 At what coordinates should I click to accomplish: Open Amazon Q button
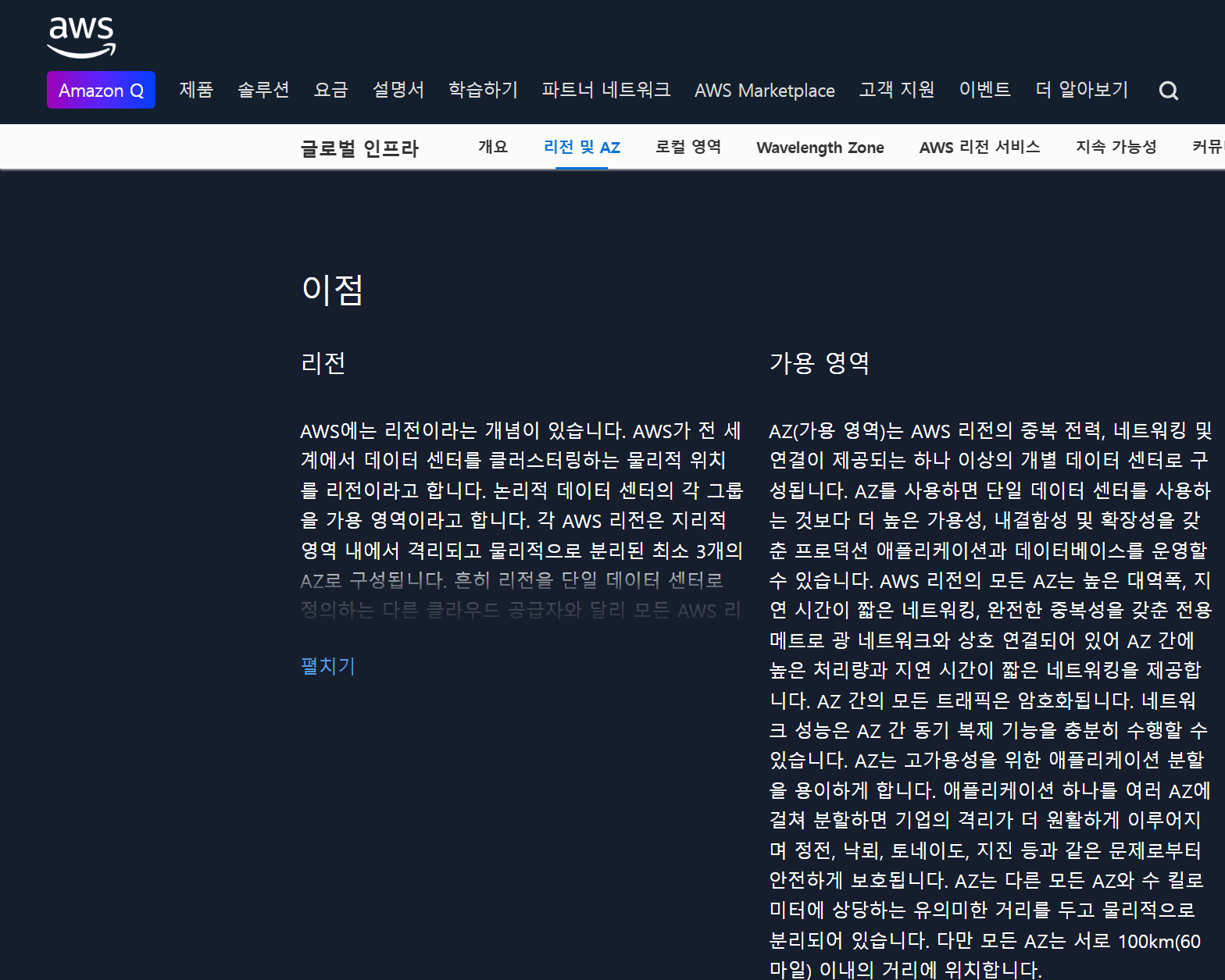point(101,90)
